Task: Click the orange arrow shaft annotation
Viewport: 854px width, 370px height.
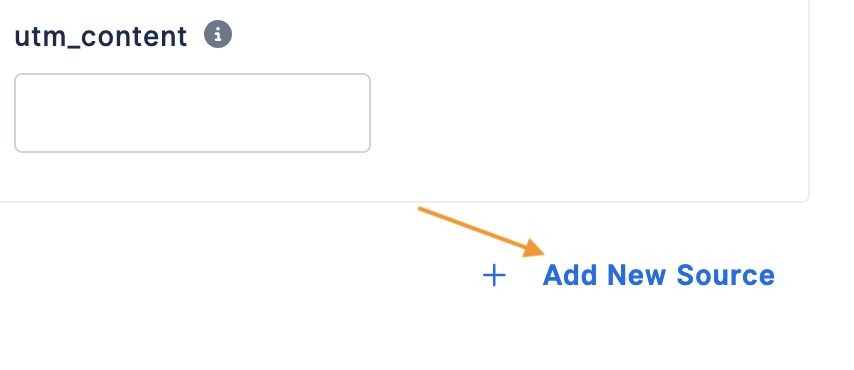Action: (x=471, y=227)
